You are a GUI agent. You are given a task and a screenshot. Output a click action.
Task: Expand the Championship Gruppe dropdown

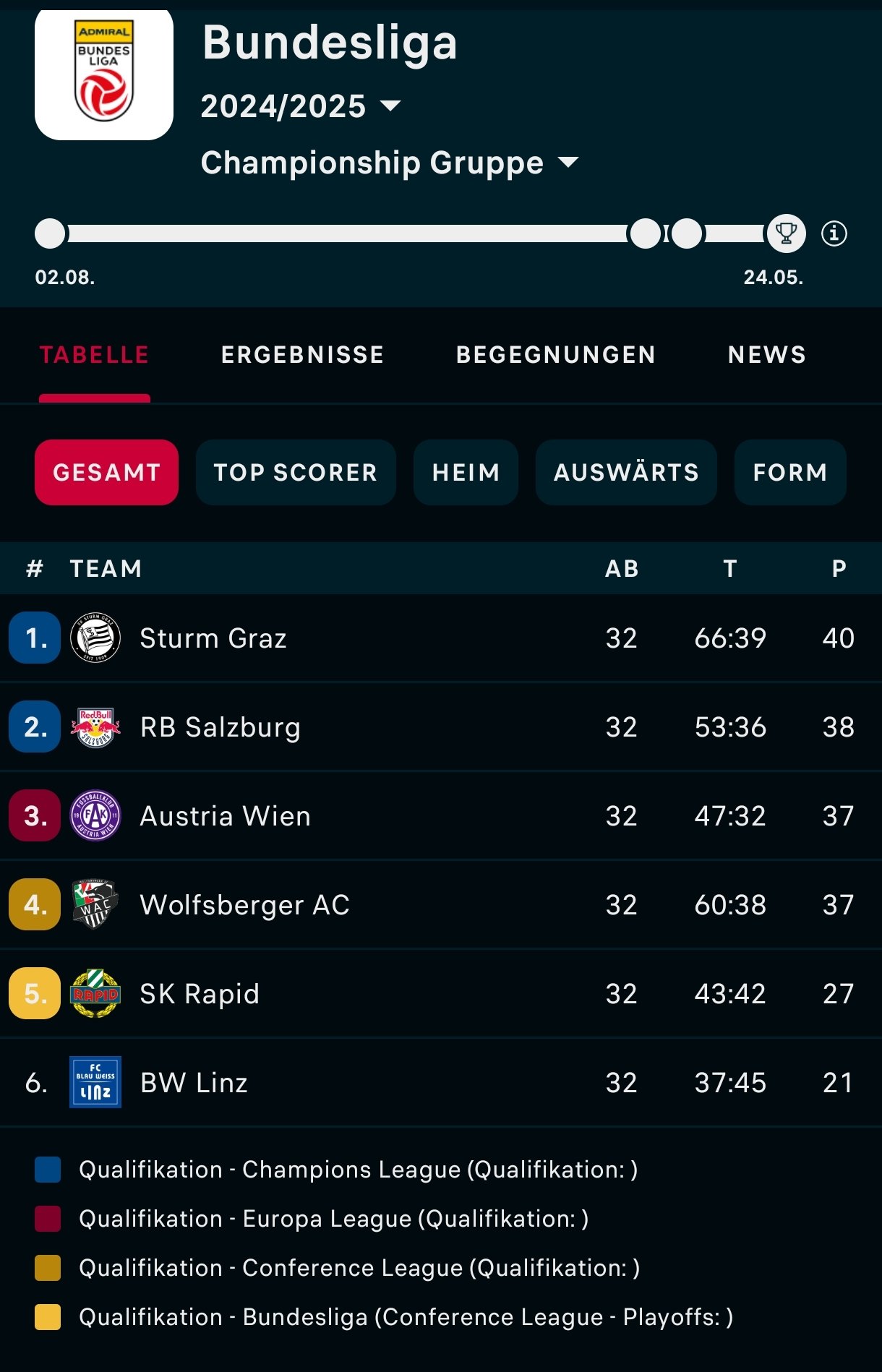(390, 163)
